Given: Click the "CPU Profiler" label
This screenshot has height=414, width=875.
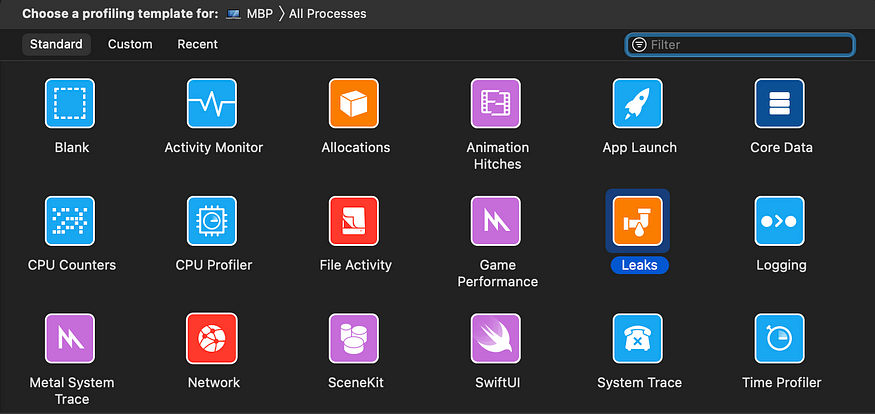Looking at the screenshot, I should pos(214,265).
